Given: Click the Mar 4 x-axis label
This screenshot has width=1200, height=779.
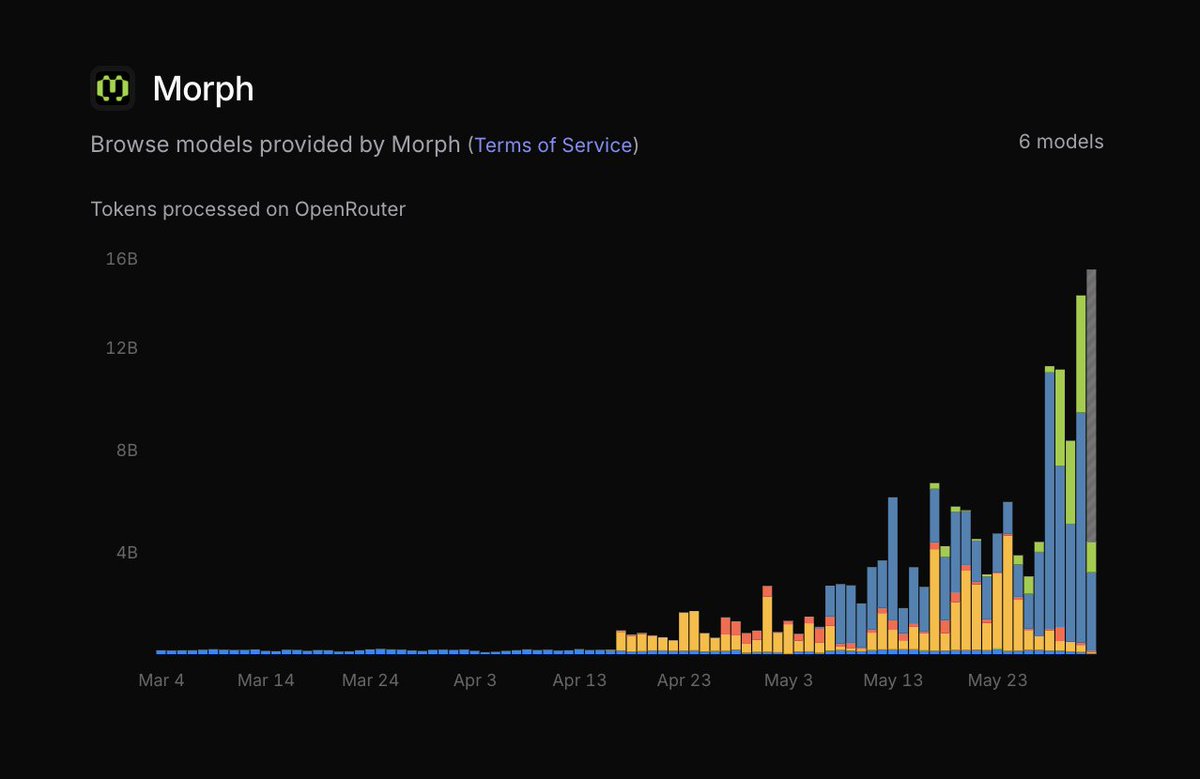Looking at the screenshot, I should tap(161, 680).
